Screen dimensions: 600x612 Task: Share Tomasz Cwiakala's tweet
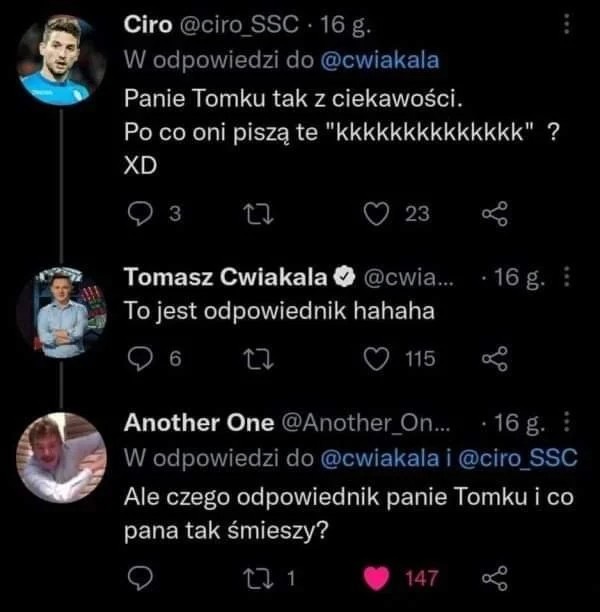[x=493, y=359]
